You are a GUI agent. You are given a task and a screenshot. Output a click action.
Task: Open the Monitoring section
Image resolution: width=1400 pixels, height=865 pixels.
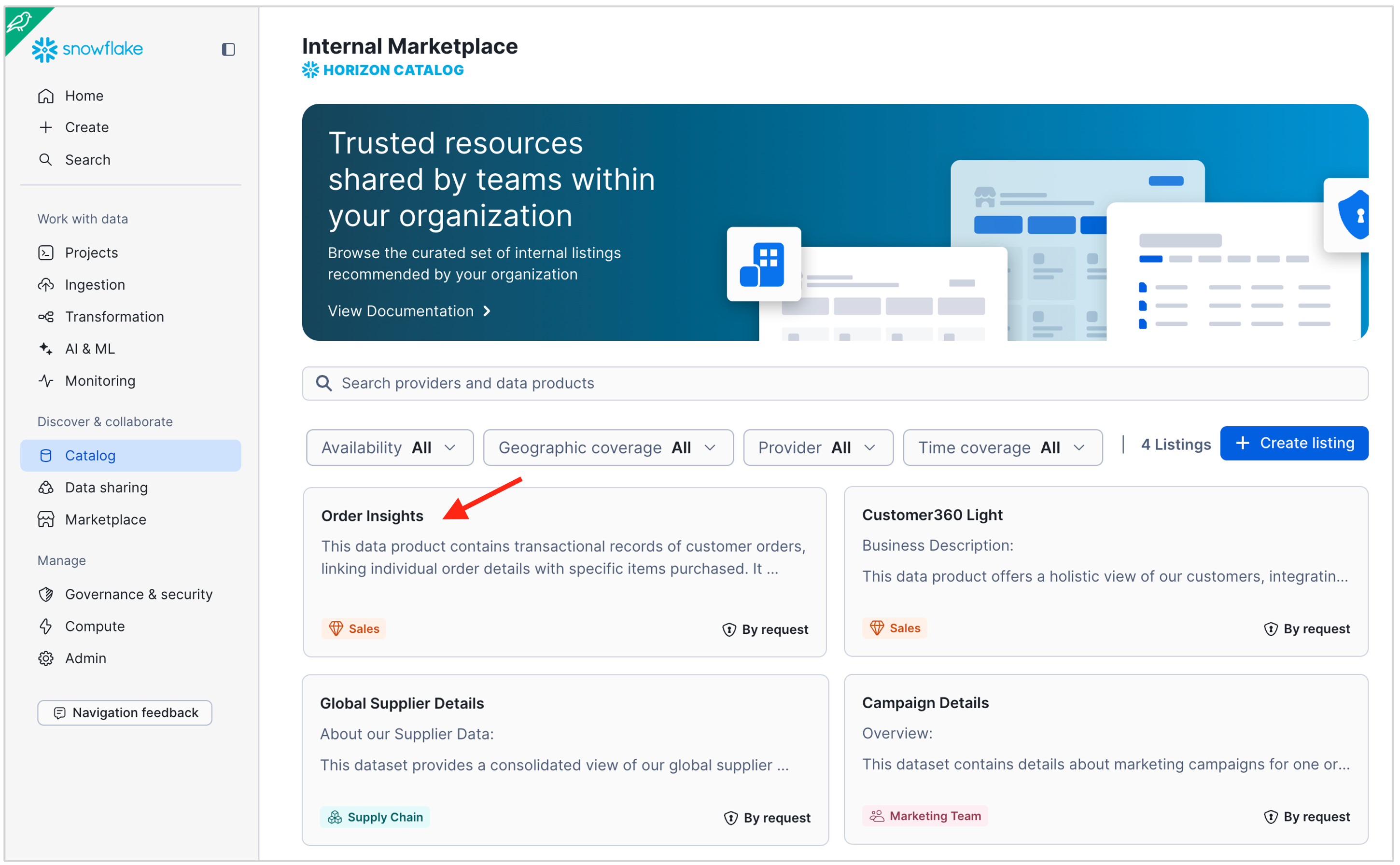pos(99,380)
